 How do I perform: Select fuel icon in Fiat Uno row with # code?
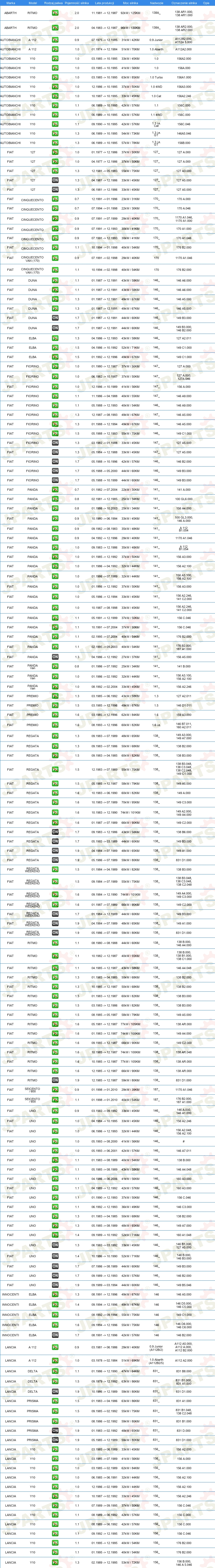(x=55, y=1141)
